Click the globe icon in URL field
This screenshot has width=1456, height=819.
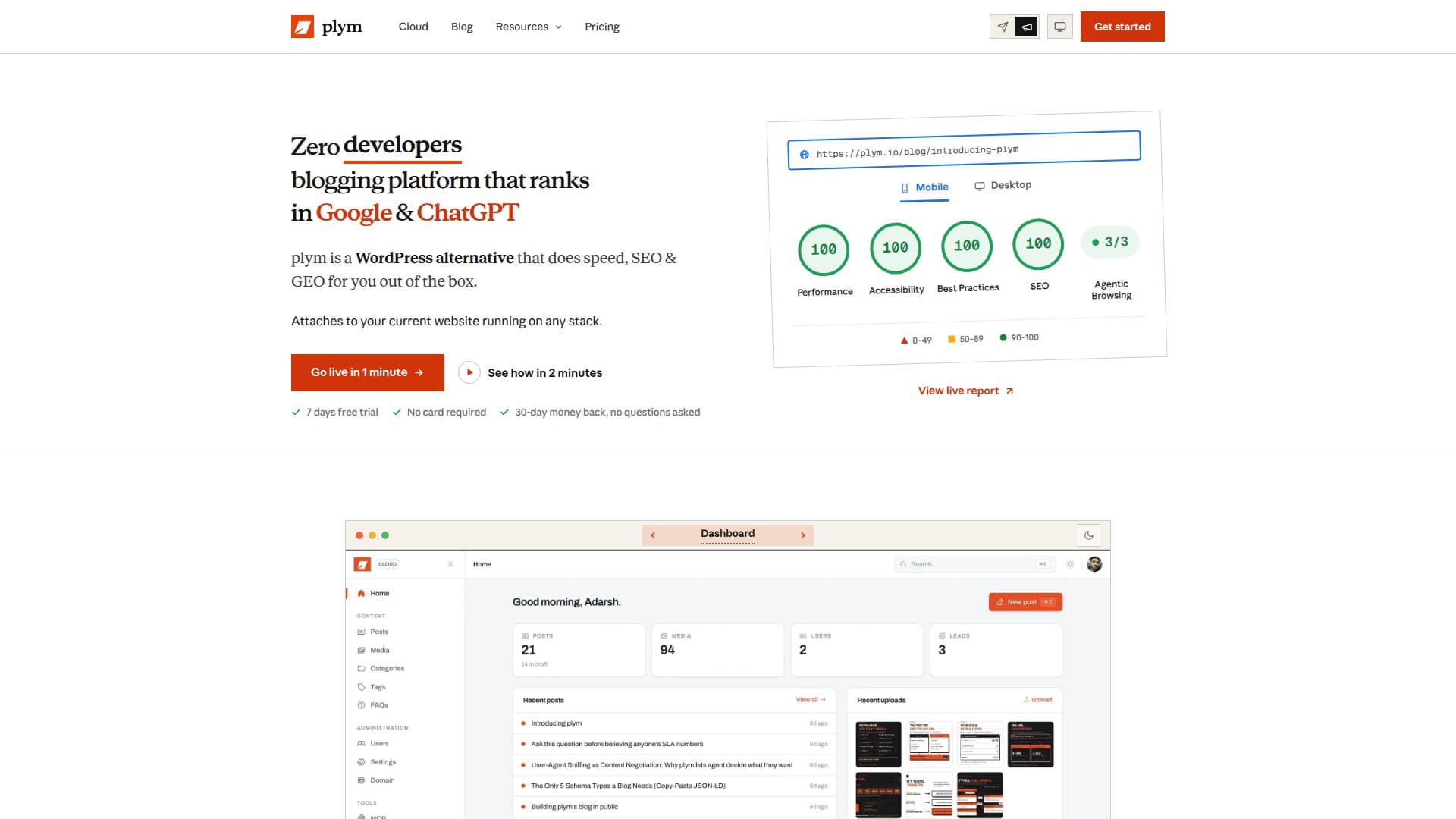click(804, 155)
